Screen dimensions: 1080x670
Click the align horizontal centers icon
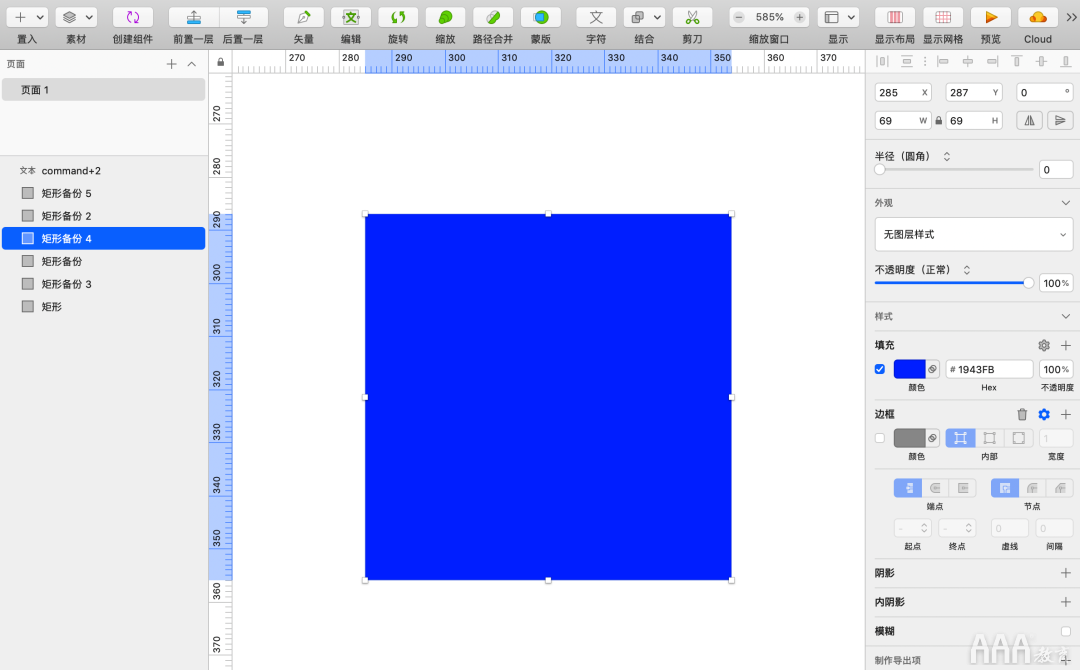[x=968, y=62]
